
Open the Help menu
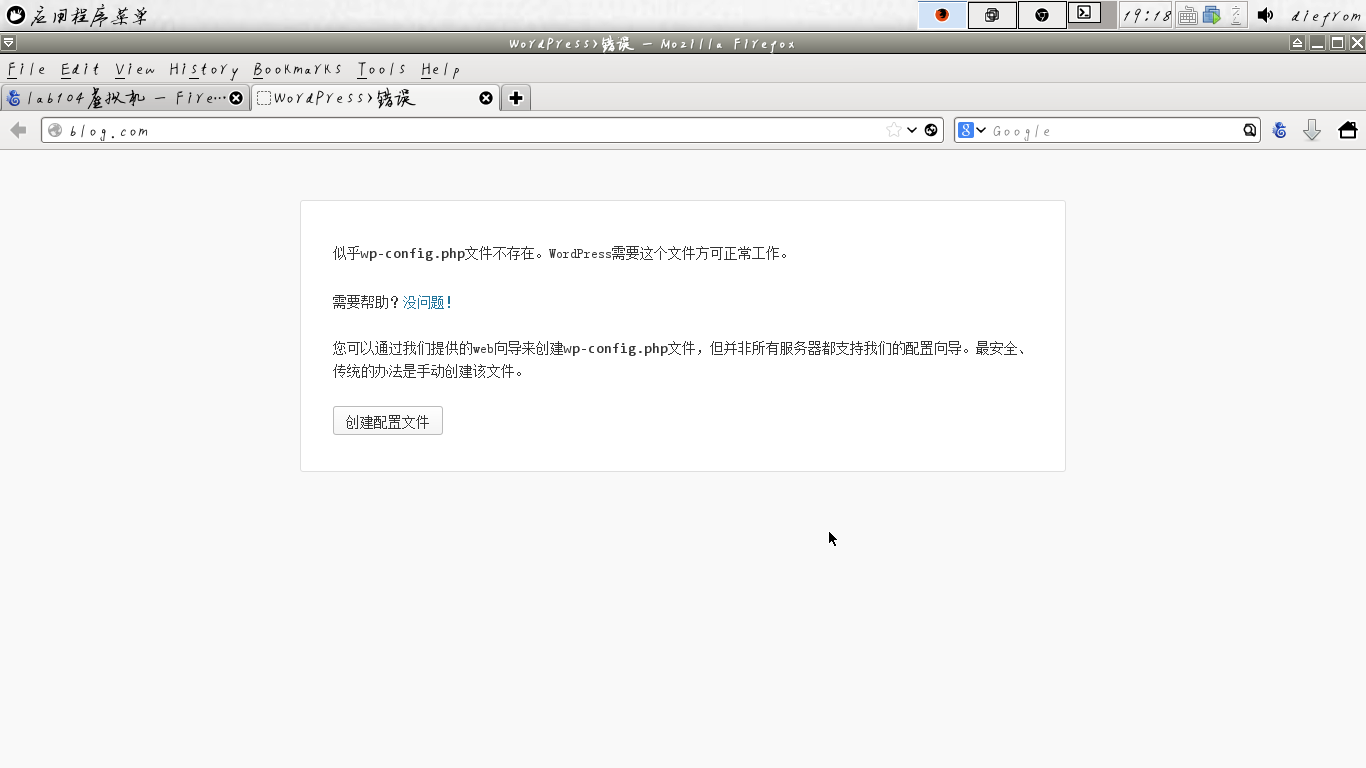coord(441,69)
